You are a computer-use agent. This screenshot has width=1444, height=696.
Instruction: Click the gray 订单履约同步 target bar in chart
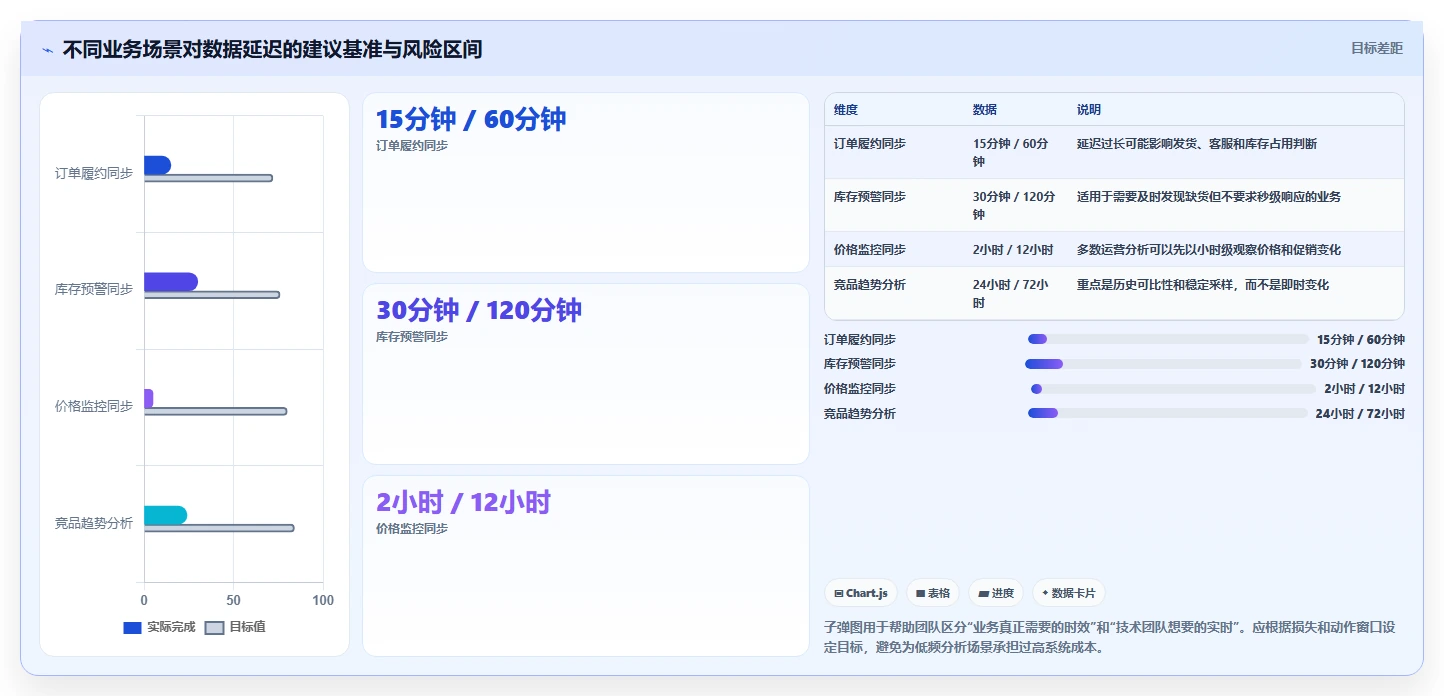click(x=208, y=178)
